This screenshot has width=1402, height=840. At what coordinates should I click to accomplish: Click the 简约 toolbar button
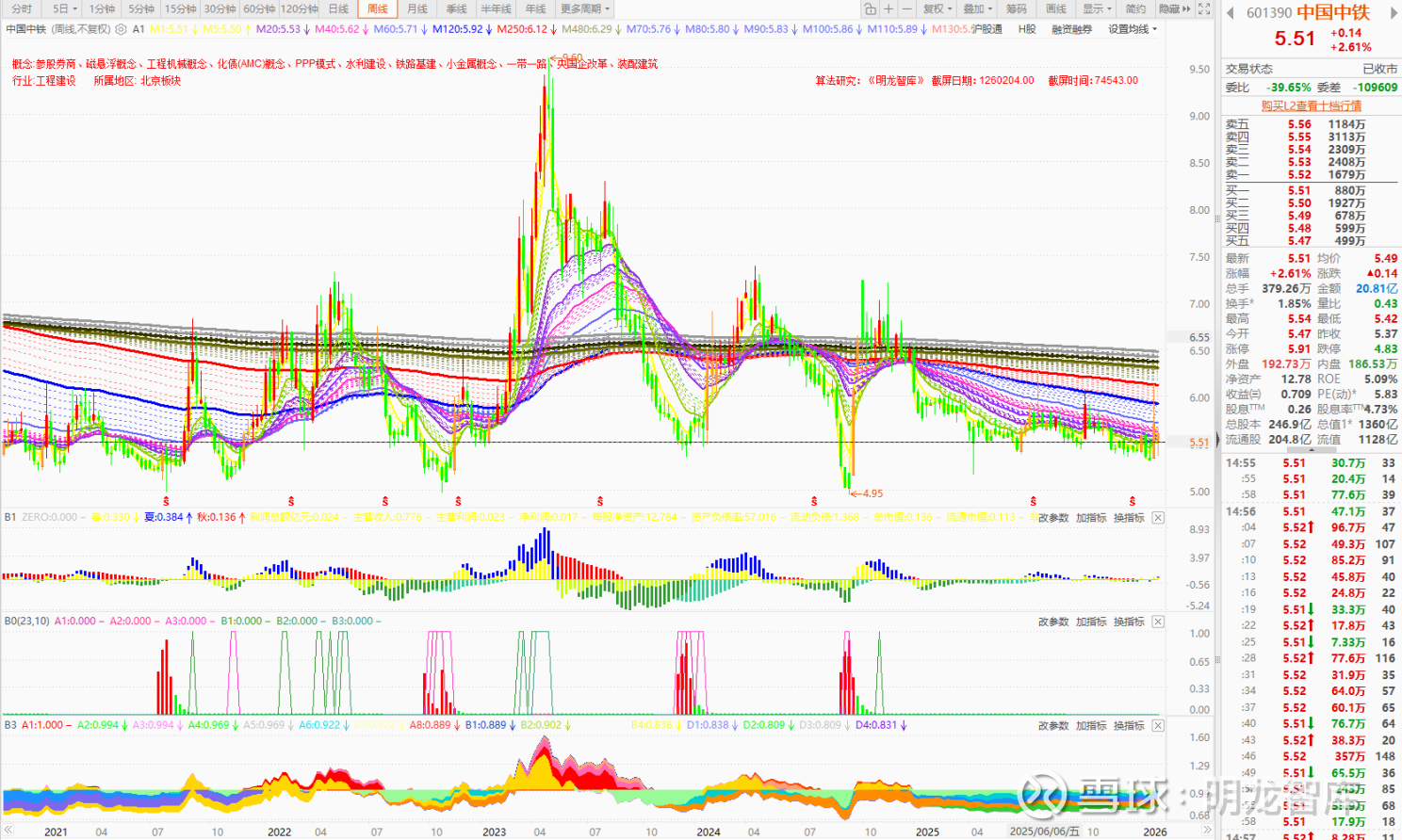tap(1136, 8)
